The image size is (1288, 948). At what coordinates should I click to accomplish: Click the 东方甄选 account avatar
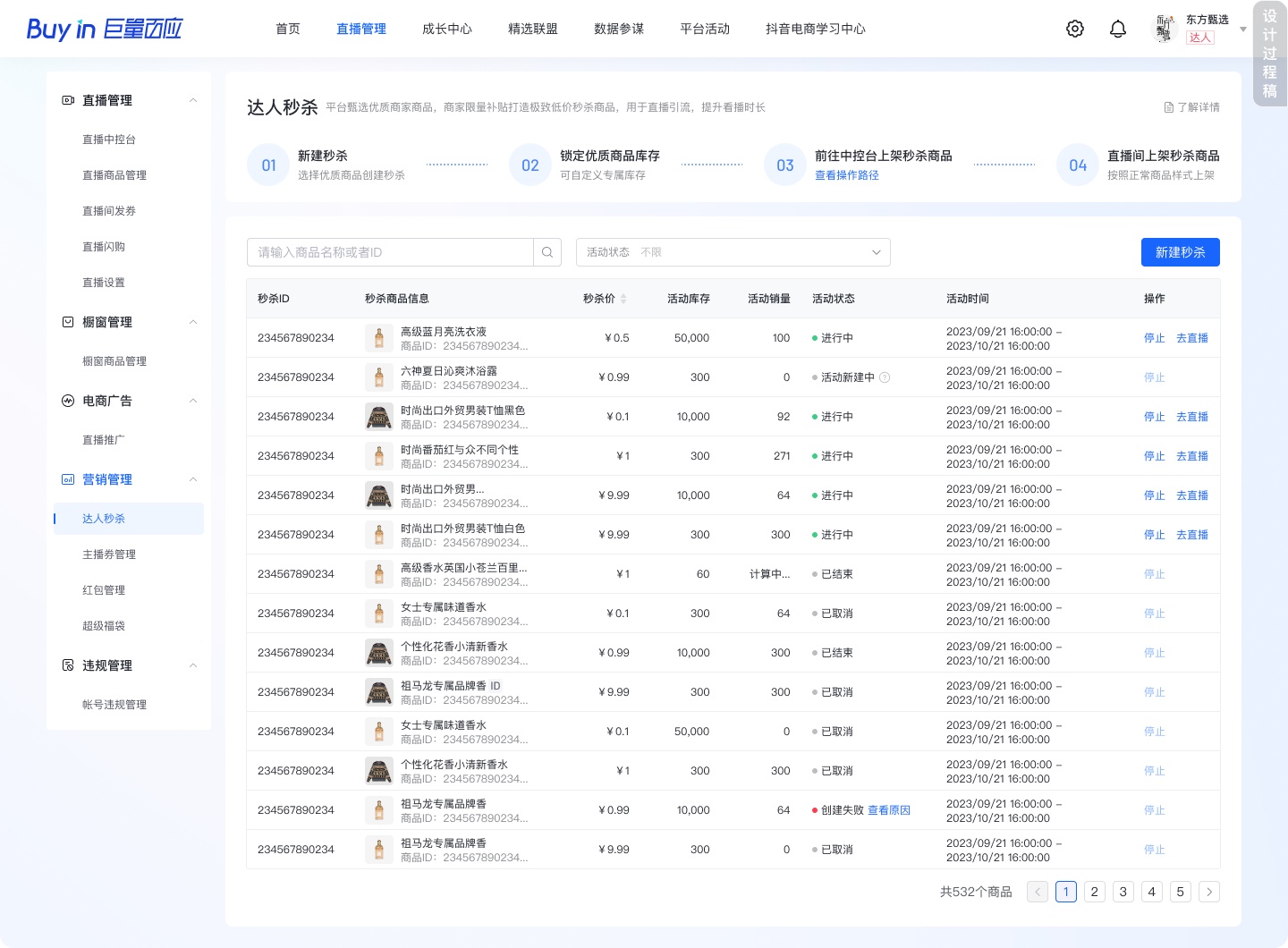(1164, 29)
